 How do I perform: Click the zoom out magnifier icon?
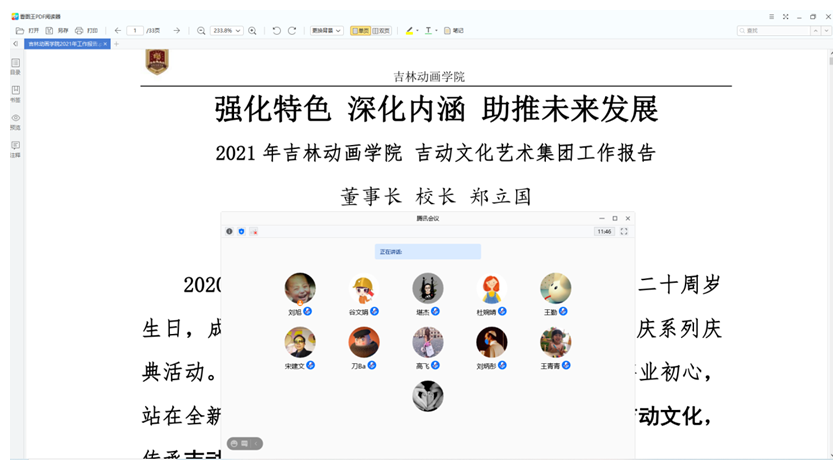pyautogui.click(x=201, y=31)
